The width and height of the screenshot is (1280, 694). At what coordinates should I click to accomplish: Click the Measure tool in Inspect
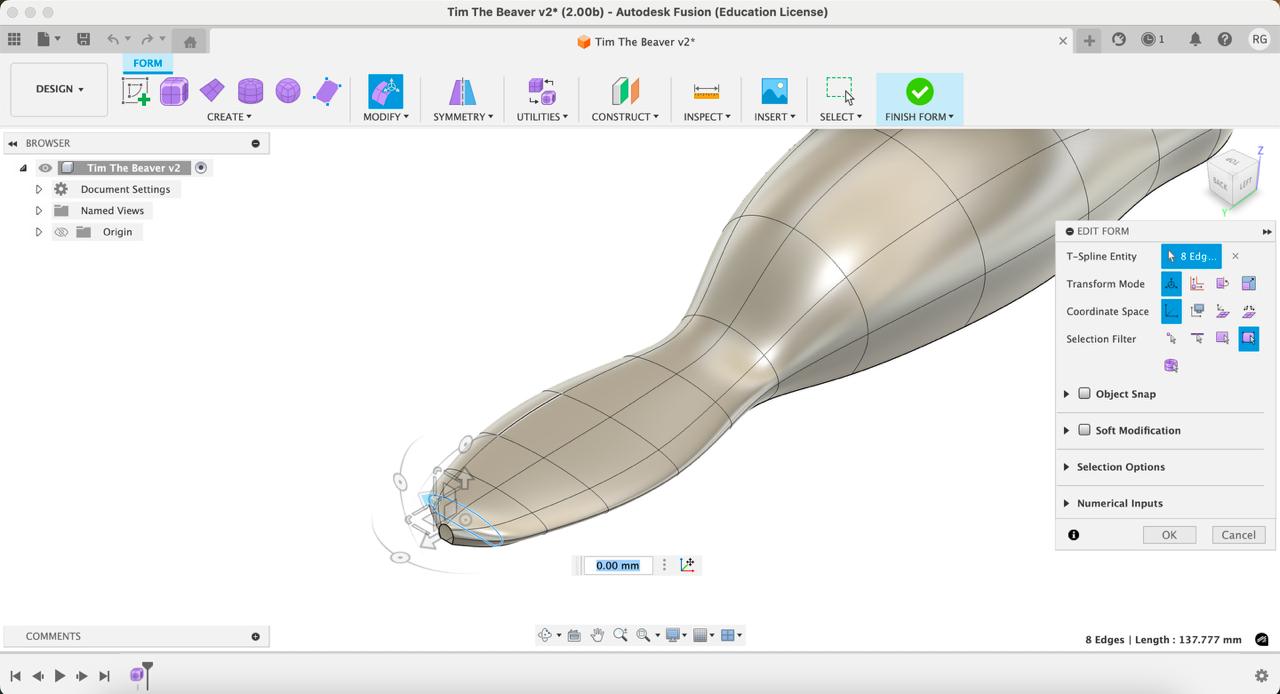(x=706, y=92)
